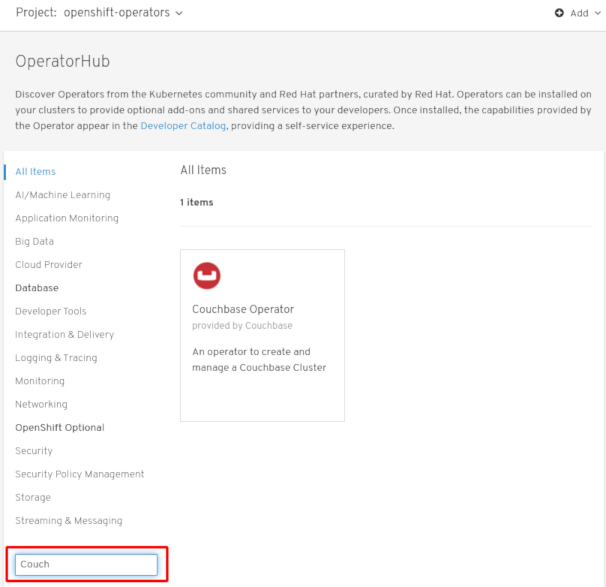Screen dimensions: 606x587
Task: Select the Database category
Action: (36, 288)
